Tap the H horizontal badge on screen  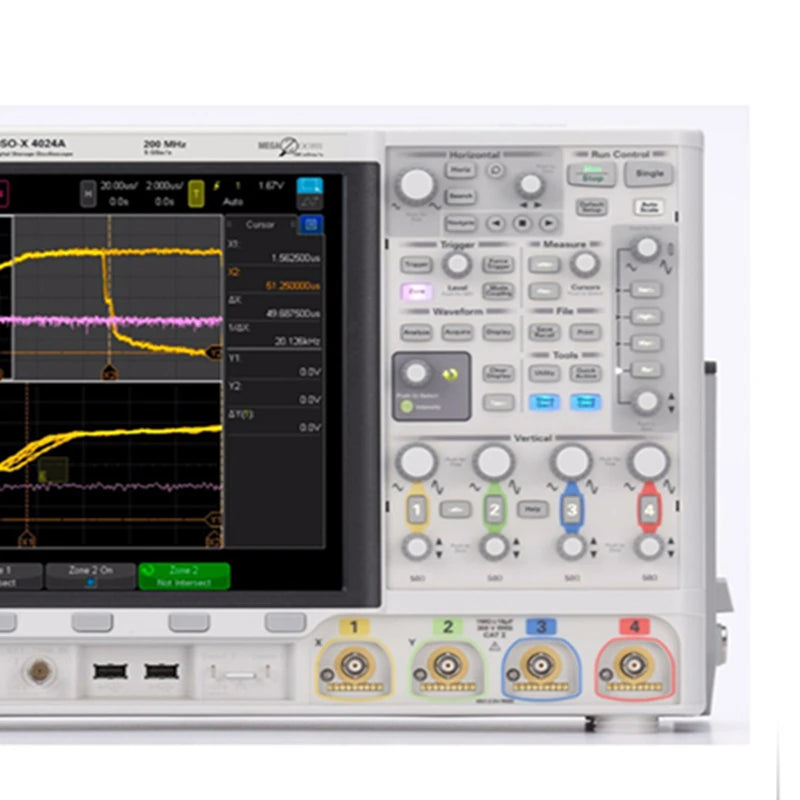(x=88, y=194)
